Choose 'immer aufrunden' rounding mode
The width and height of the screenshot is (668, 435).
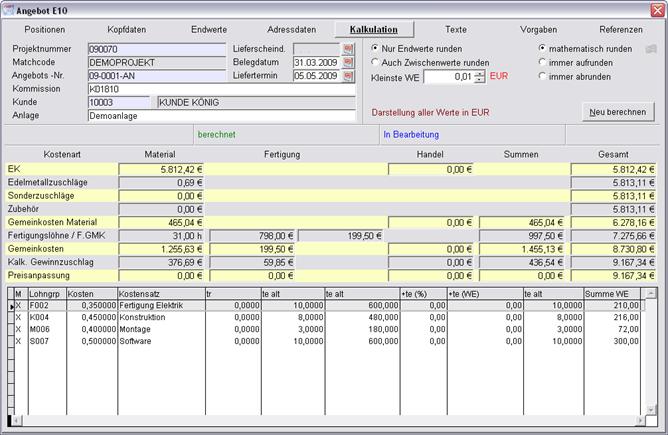543,62
